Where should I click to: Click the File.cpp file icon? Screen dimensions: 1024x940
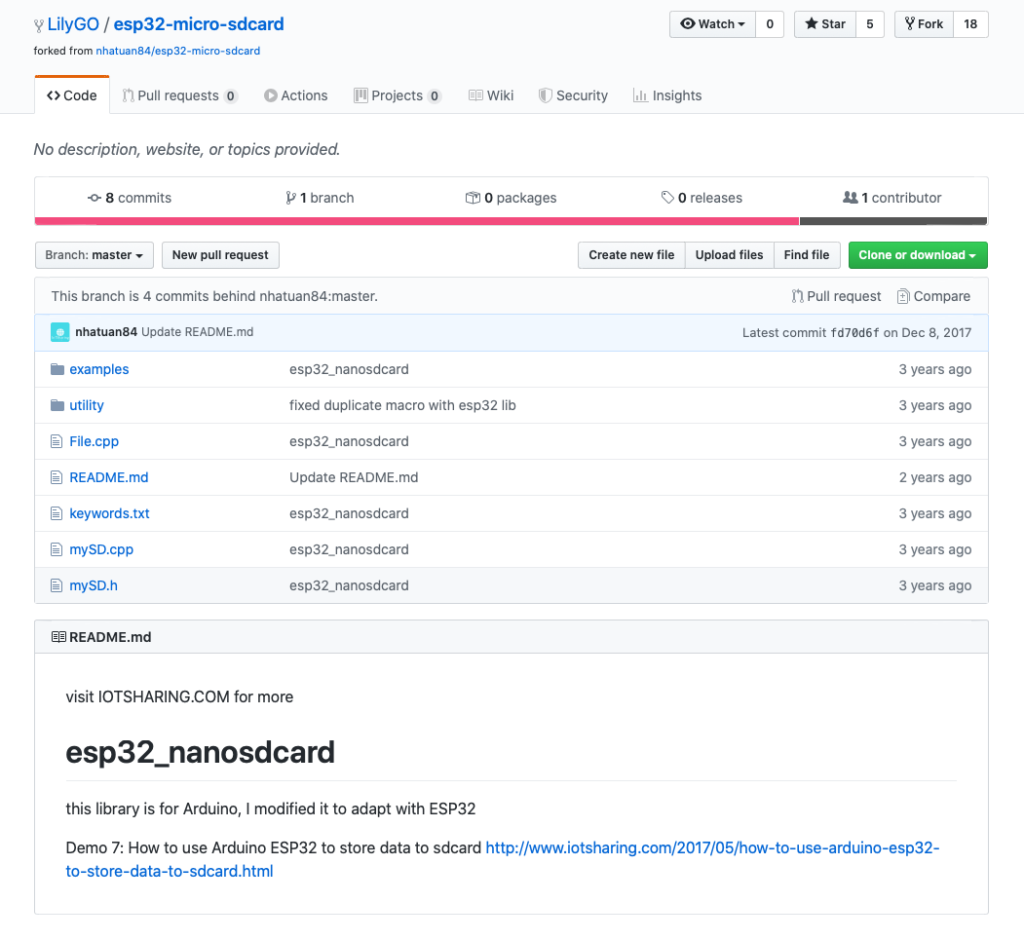click(57, 442)
